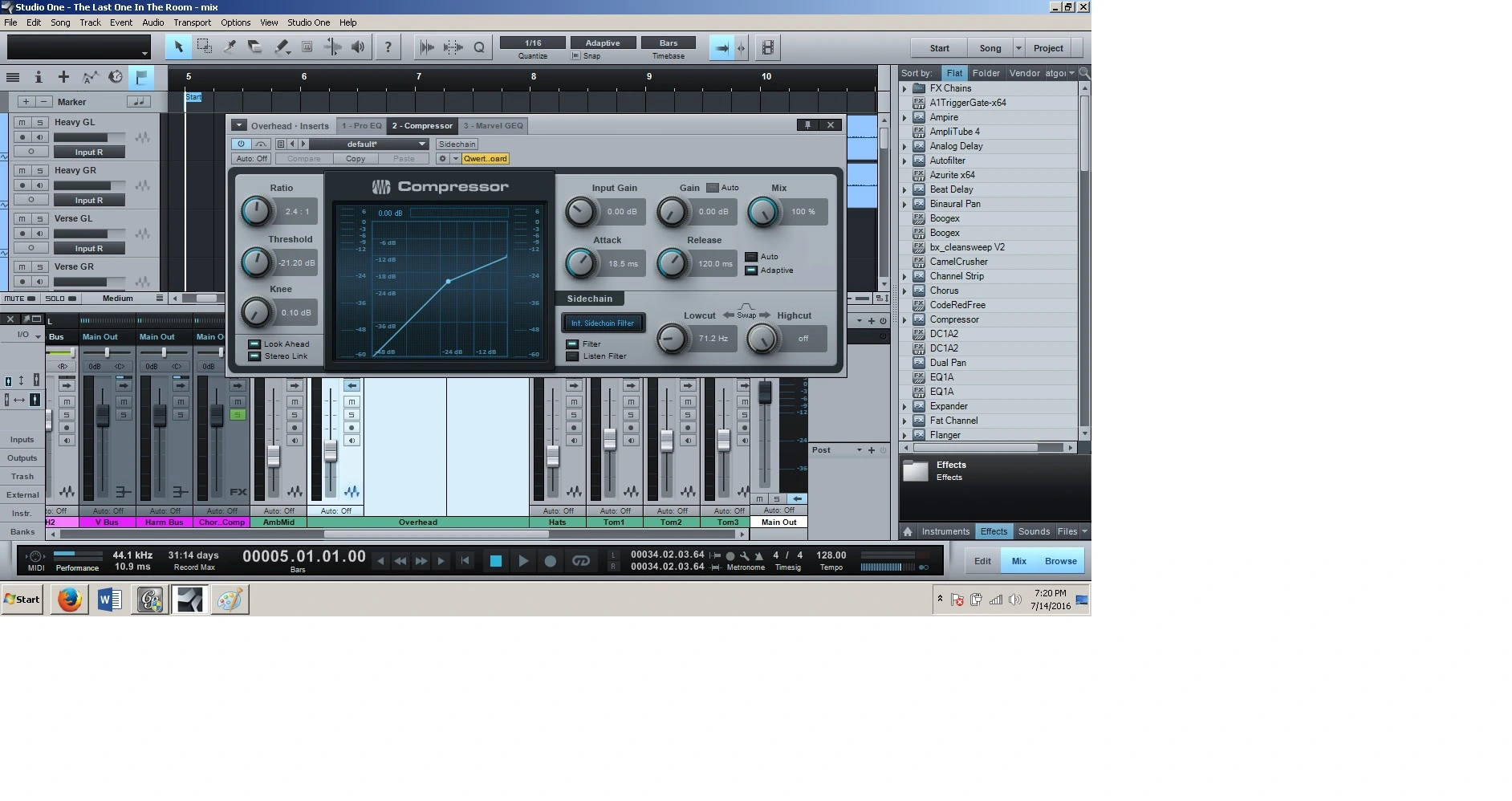
Task: Mute the Heavy GL track
Action: [22, 122]
